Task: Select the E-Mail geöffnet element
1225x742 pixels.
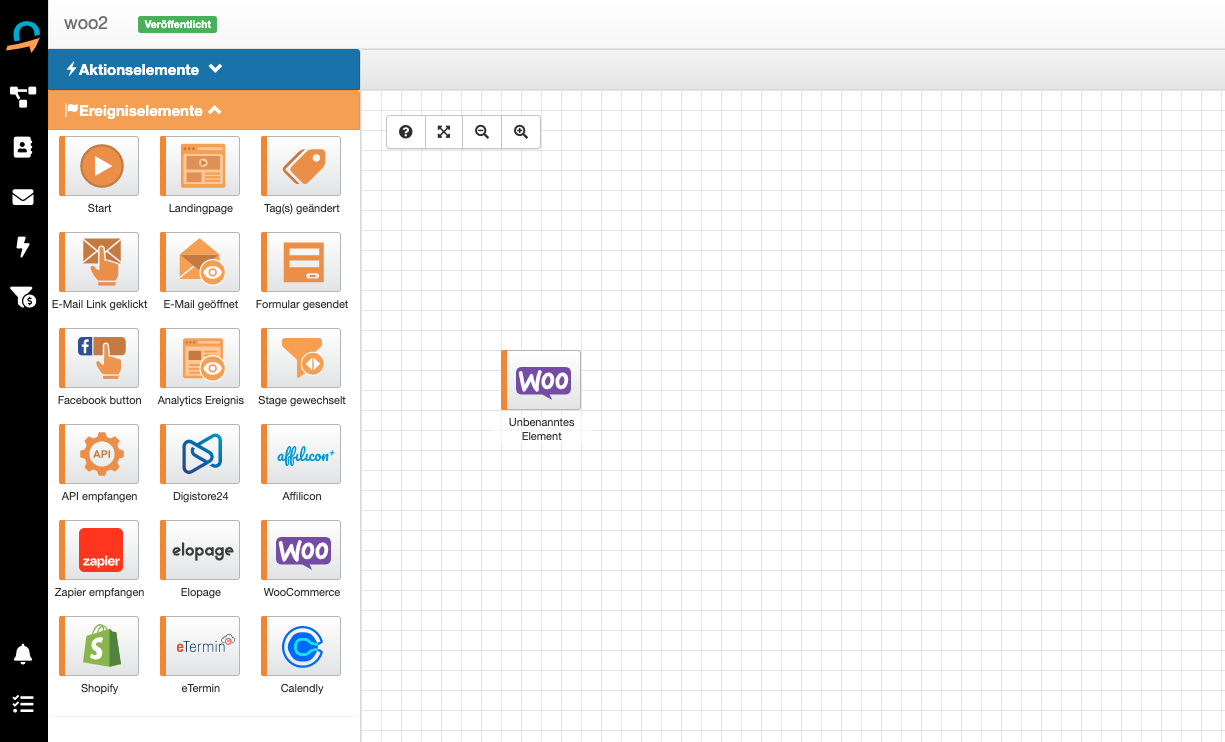Action: pyautogui.click(x=200, y=262)
